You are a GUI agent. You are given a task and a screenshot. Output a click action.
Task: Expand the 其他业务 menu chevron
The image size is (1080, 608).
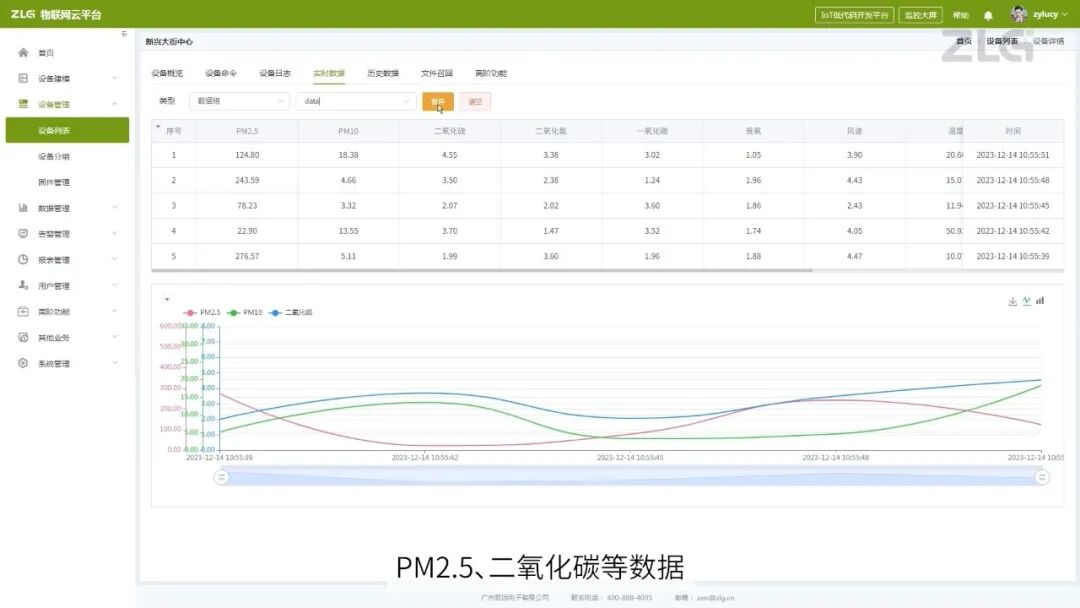115,337
